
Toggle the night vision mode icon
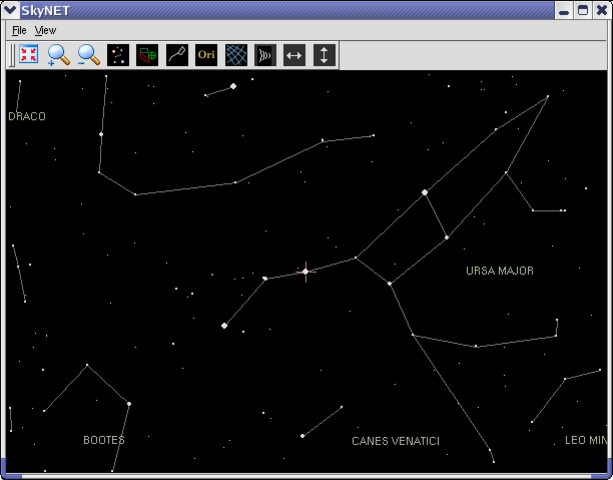pyautogui.click(x=265, y=55)
